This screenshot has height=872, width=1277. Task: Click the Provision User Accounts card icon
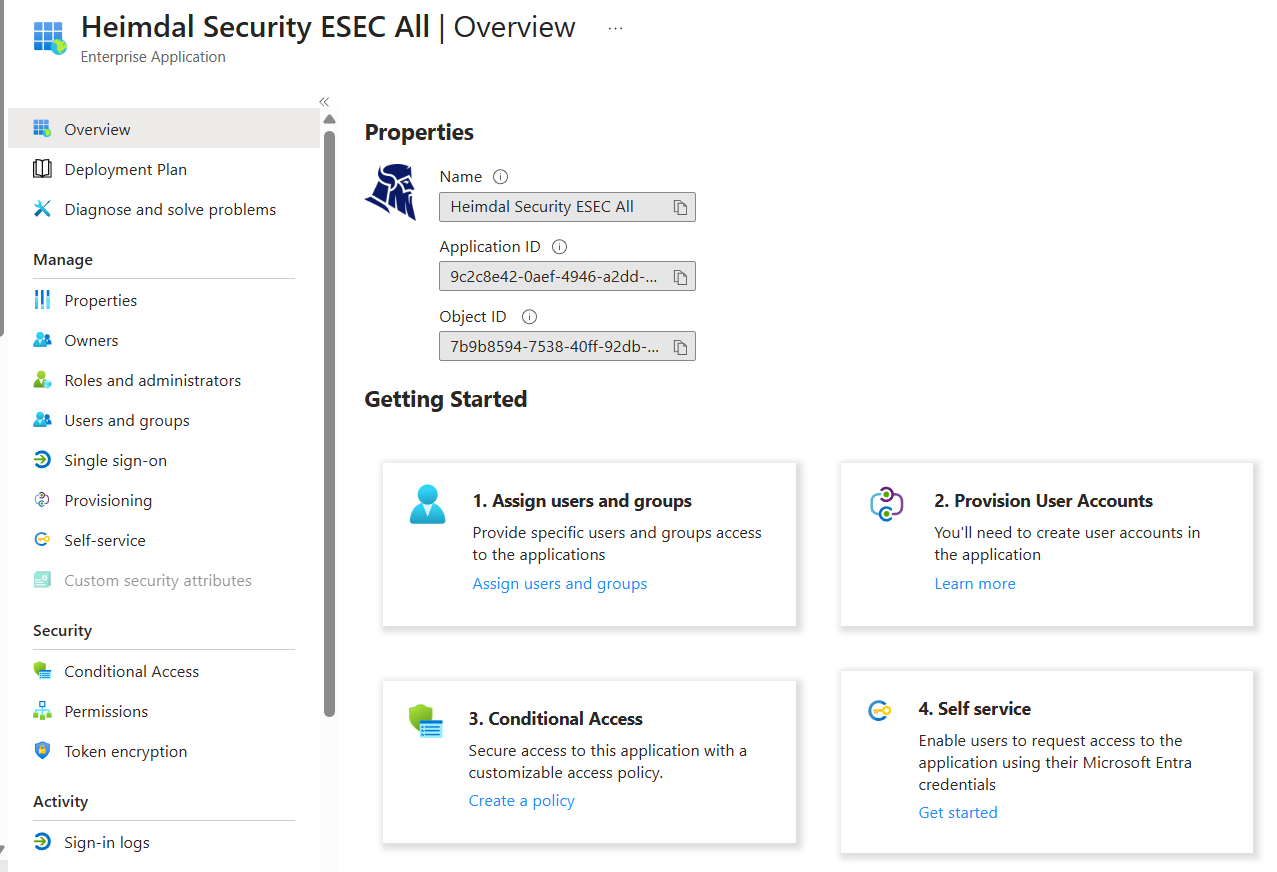(x=887, y=504)
